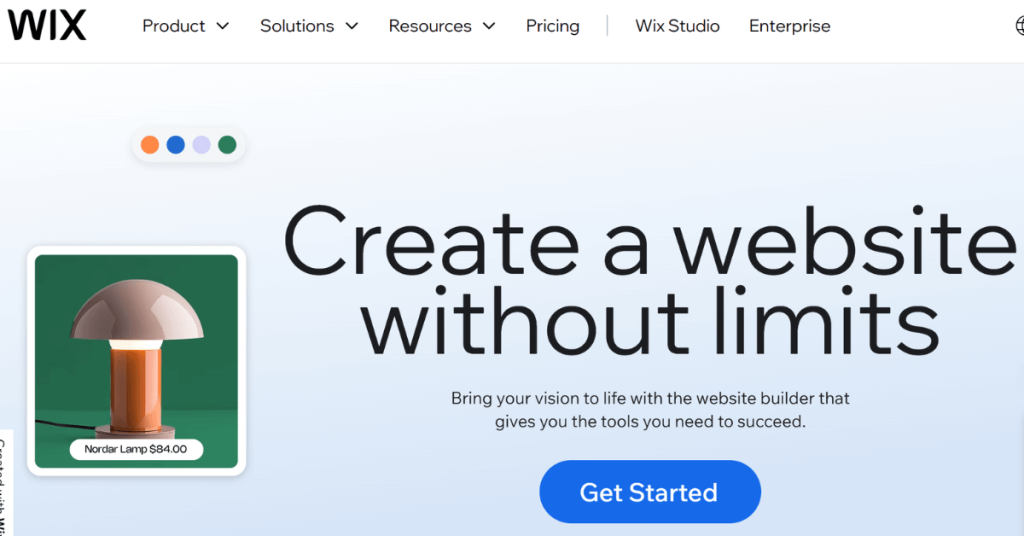Open the Resources menu

tap(430, 26)
